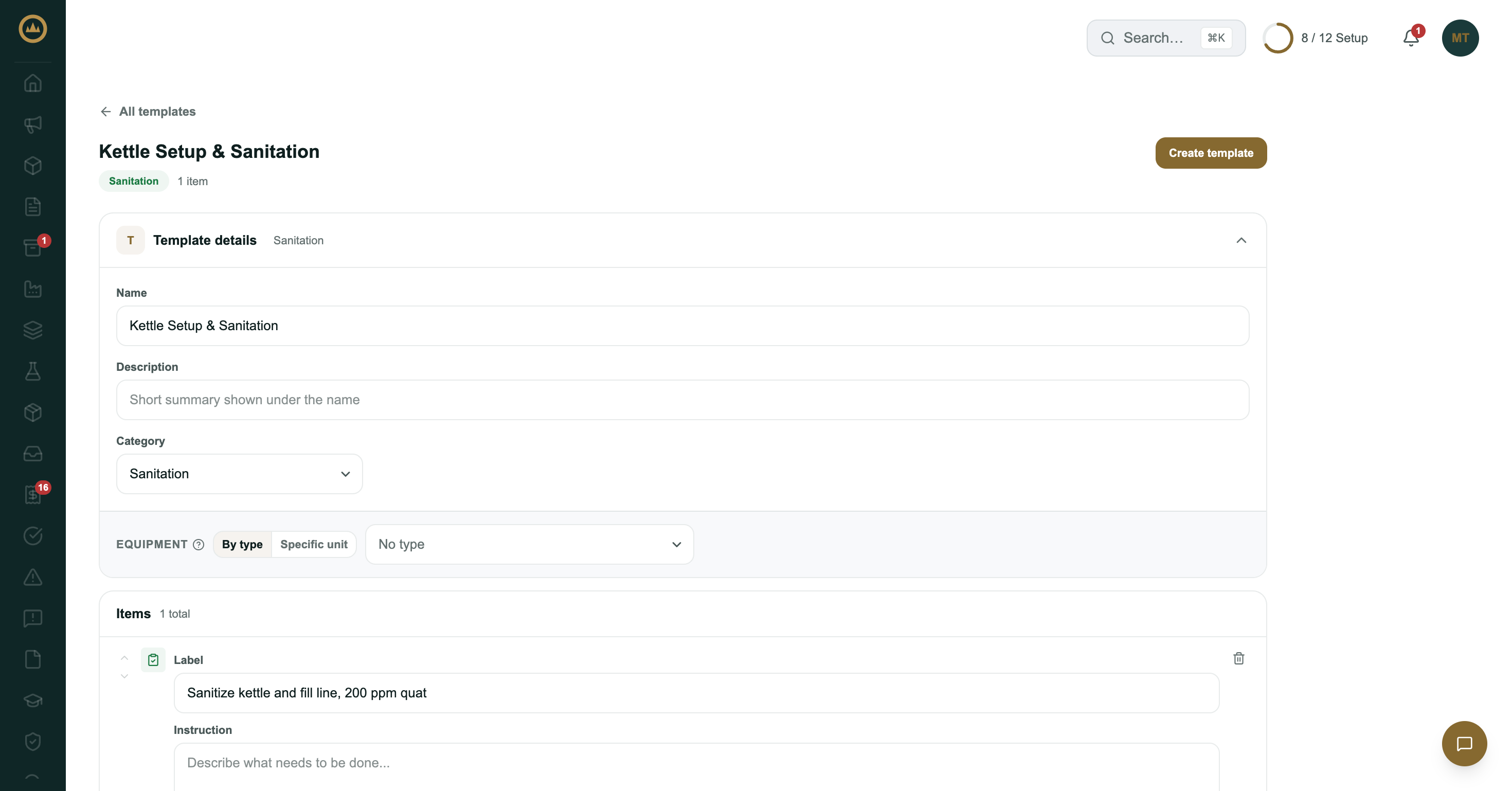Click the Instruction text area
This screenshot has height=791, width=1512.
click(696, 766)
